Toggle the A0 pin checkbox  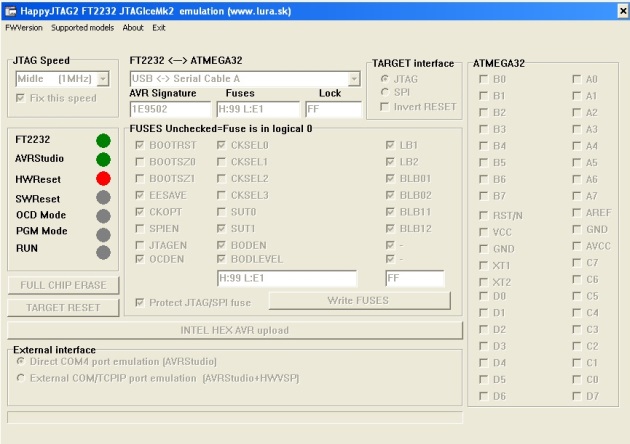point(577,79)
